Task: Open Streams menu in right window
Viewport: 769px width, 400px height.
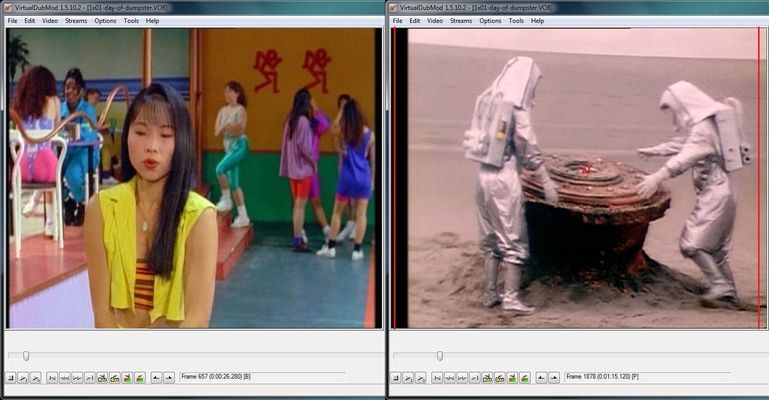Action: (461, 21)
